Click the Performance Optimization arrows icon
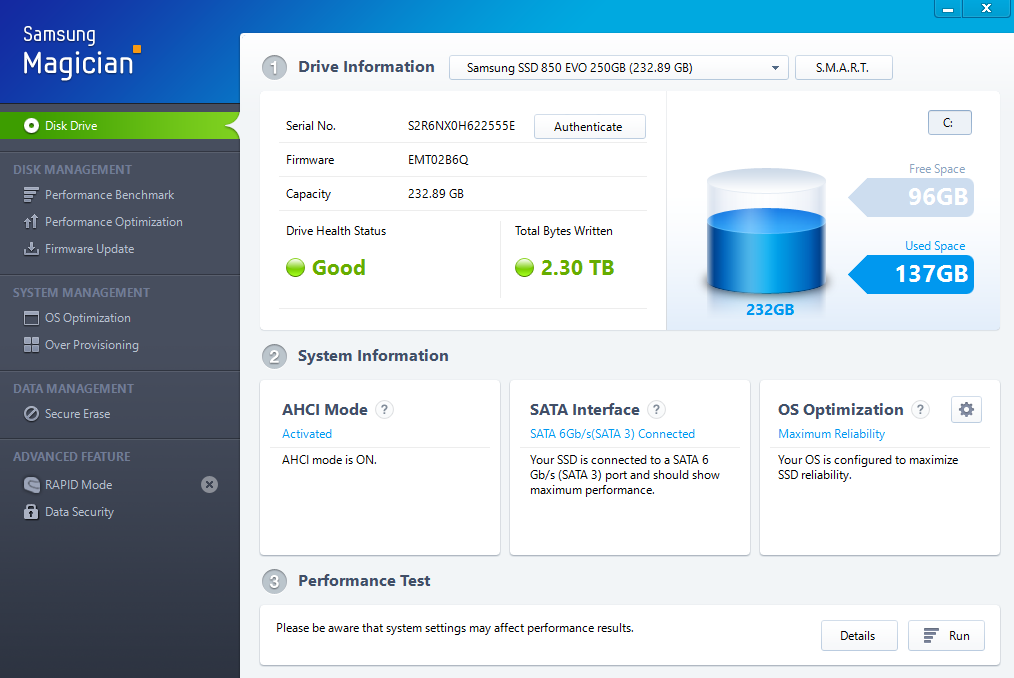 click(31, 222)
